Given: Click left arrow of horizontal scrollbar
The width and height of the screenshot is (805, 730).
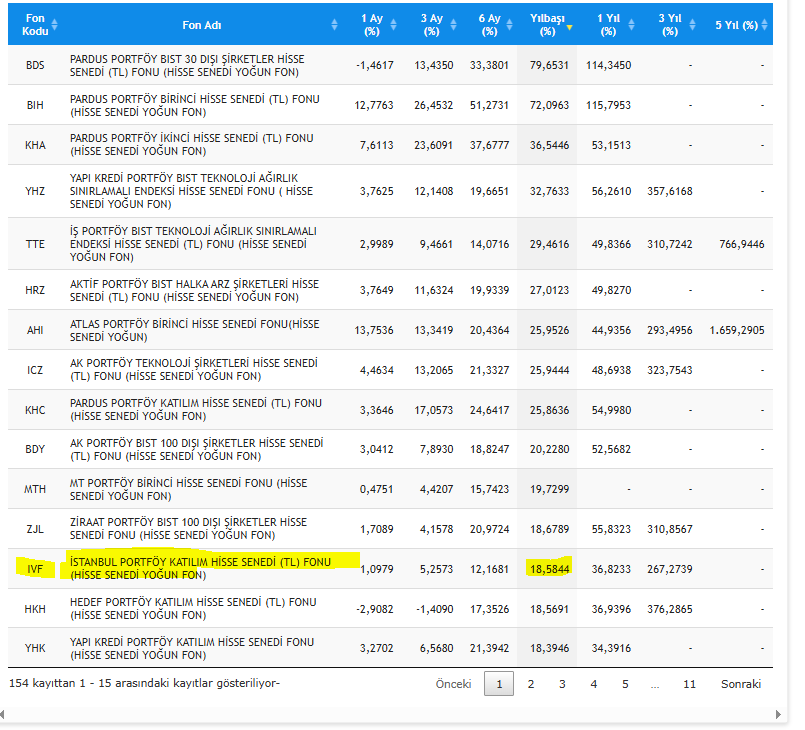Looking at the screenshot, I should point(2,714).
